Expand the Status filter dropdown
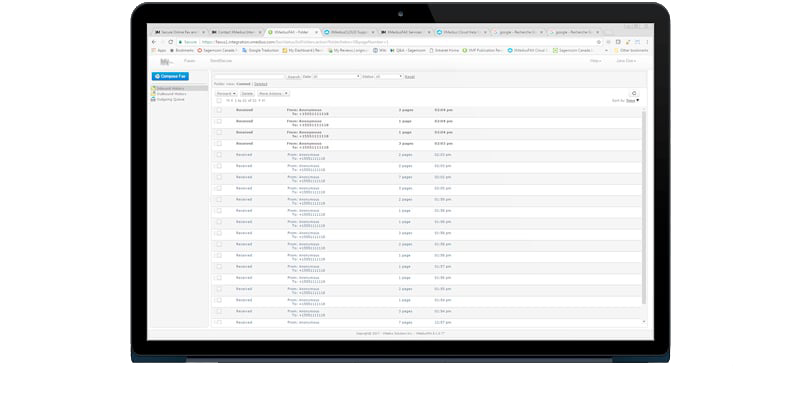The image size is (800, 393). pos(389,77)
